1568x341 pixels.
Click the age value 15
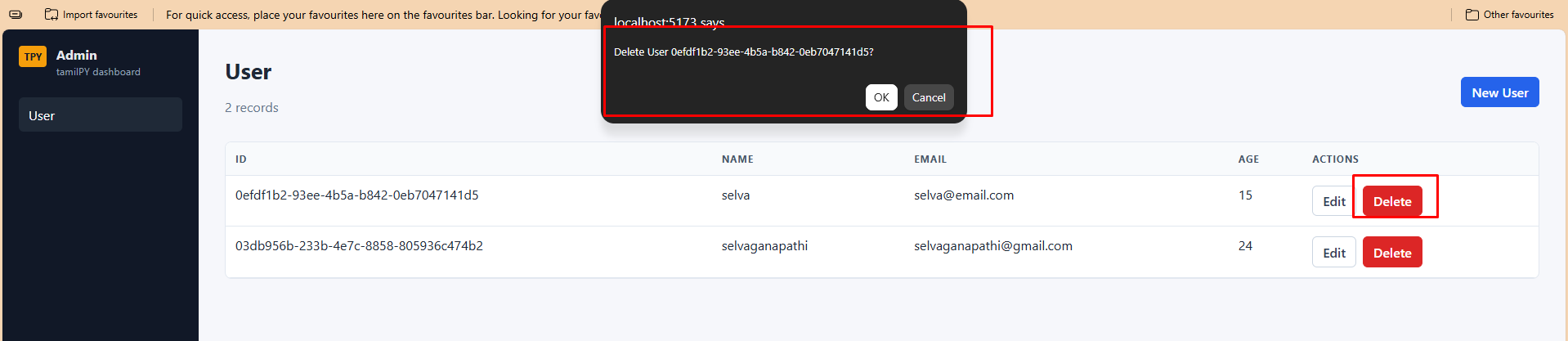pyautogui.click(x=1245, y=195)
